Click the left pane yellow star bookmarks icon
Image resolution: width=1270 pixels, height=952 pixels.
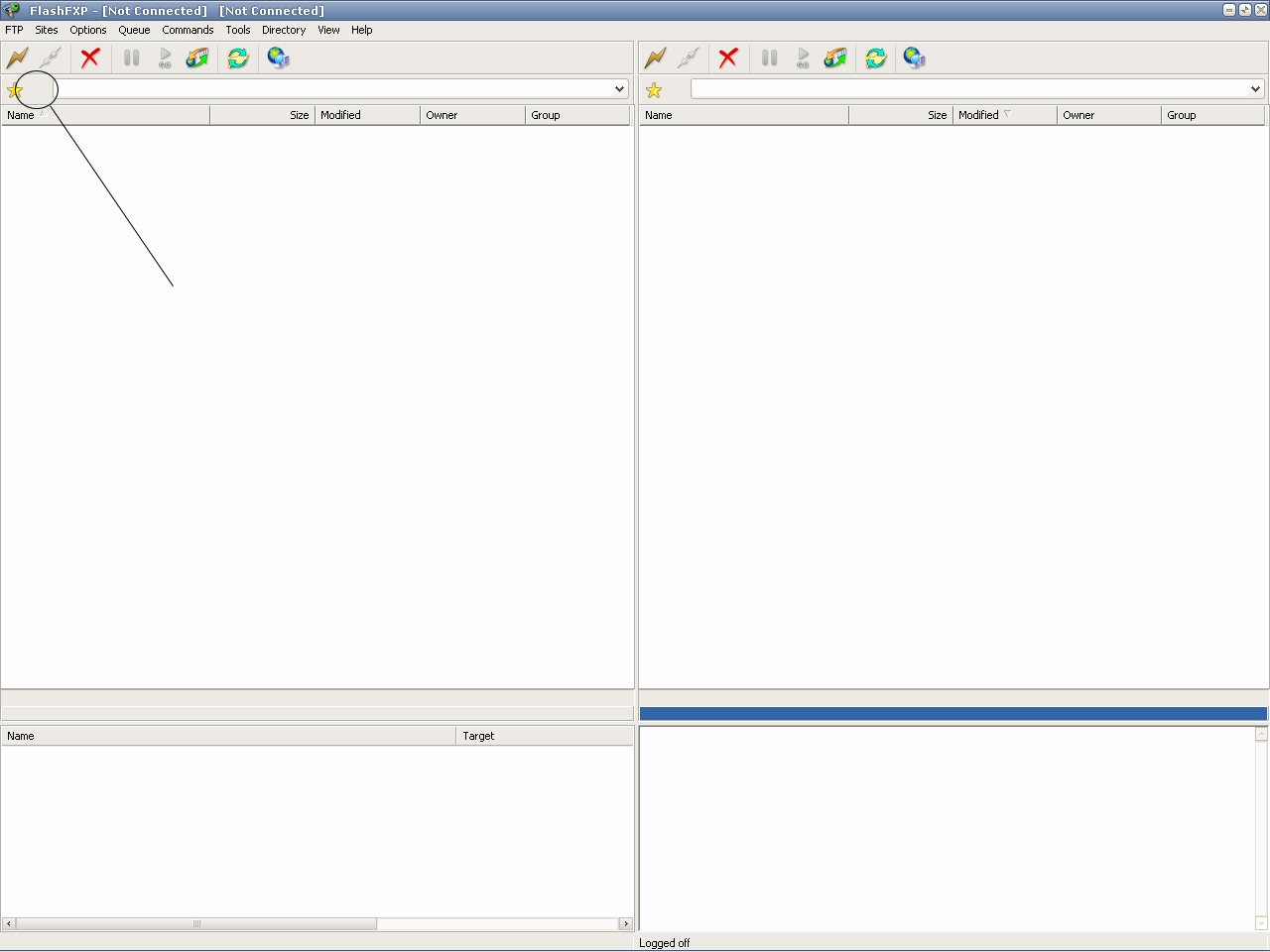tap(15, 90)
